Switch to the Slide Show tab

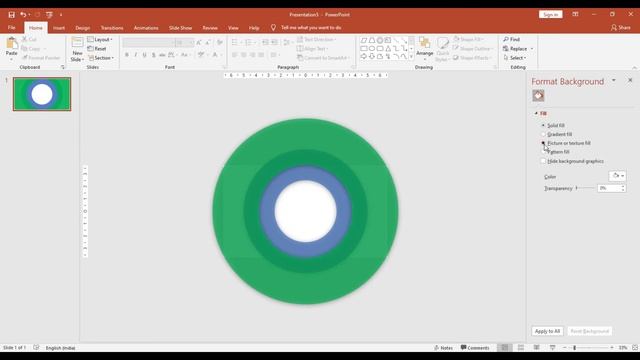click(180, 28)
